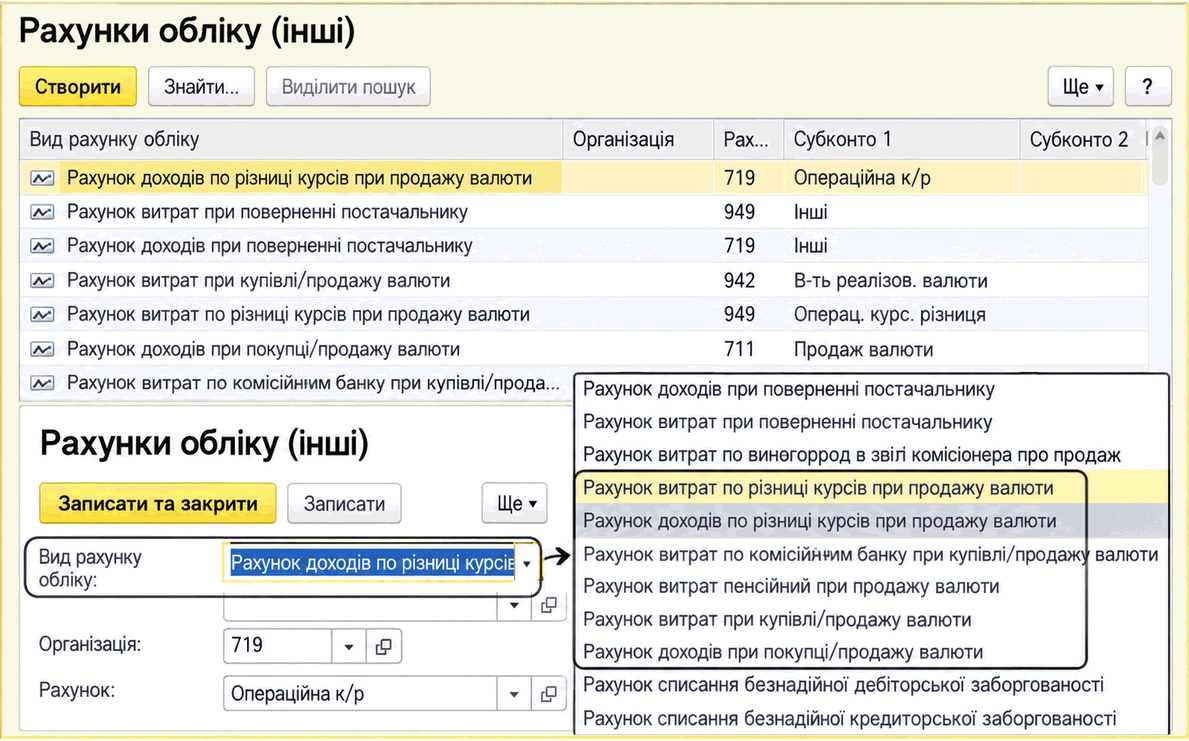1189x741 pixels.
Task: Click the 'Продаж валюти' table cell
Action: click(902, 350)
